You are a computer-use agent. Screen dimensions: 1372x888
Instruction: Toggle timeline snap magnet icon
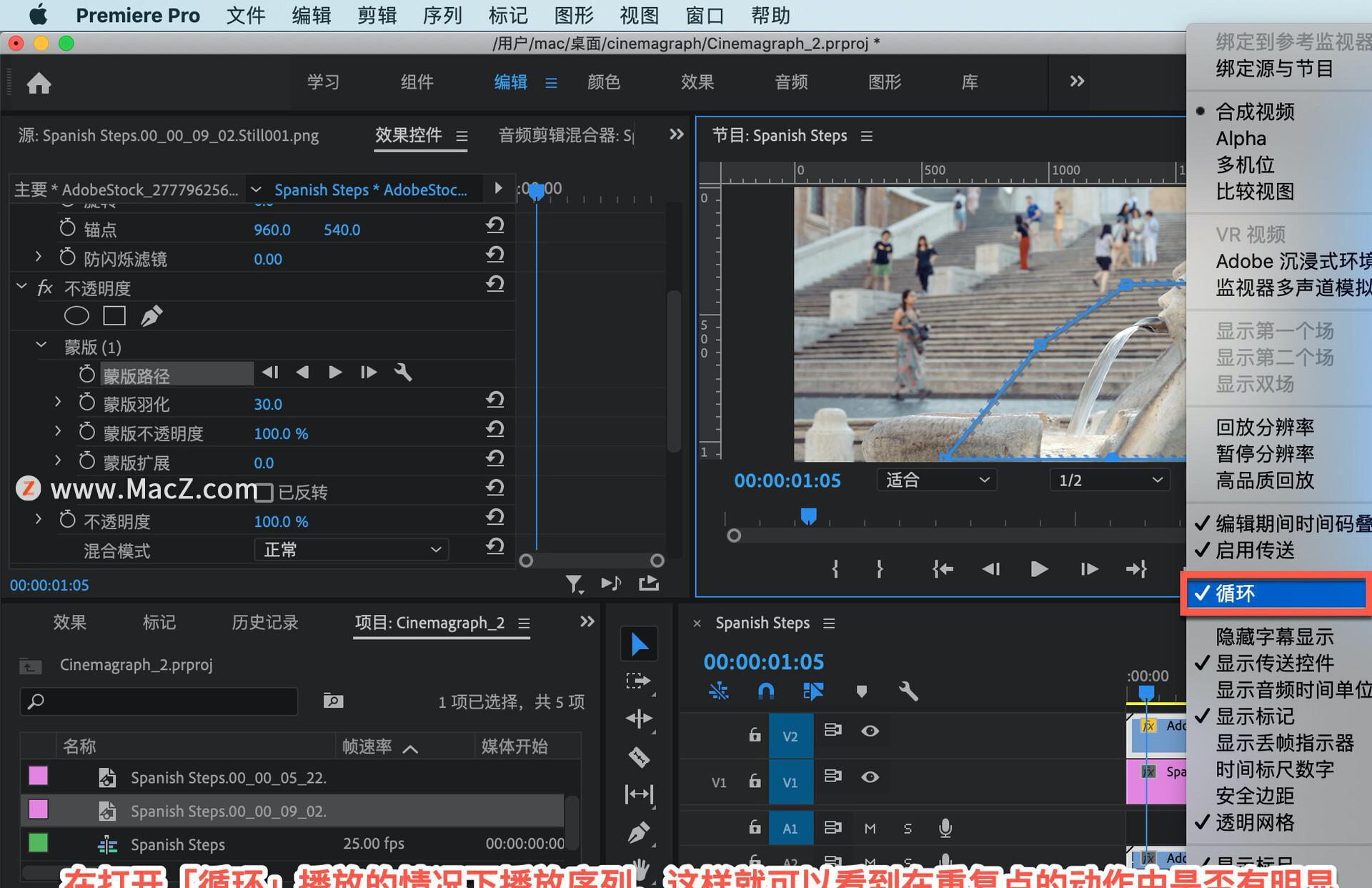[765, 691]
